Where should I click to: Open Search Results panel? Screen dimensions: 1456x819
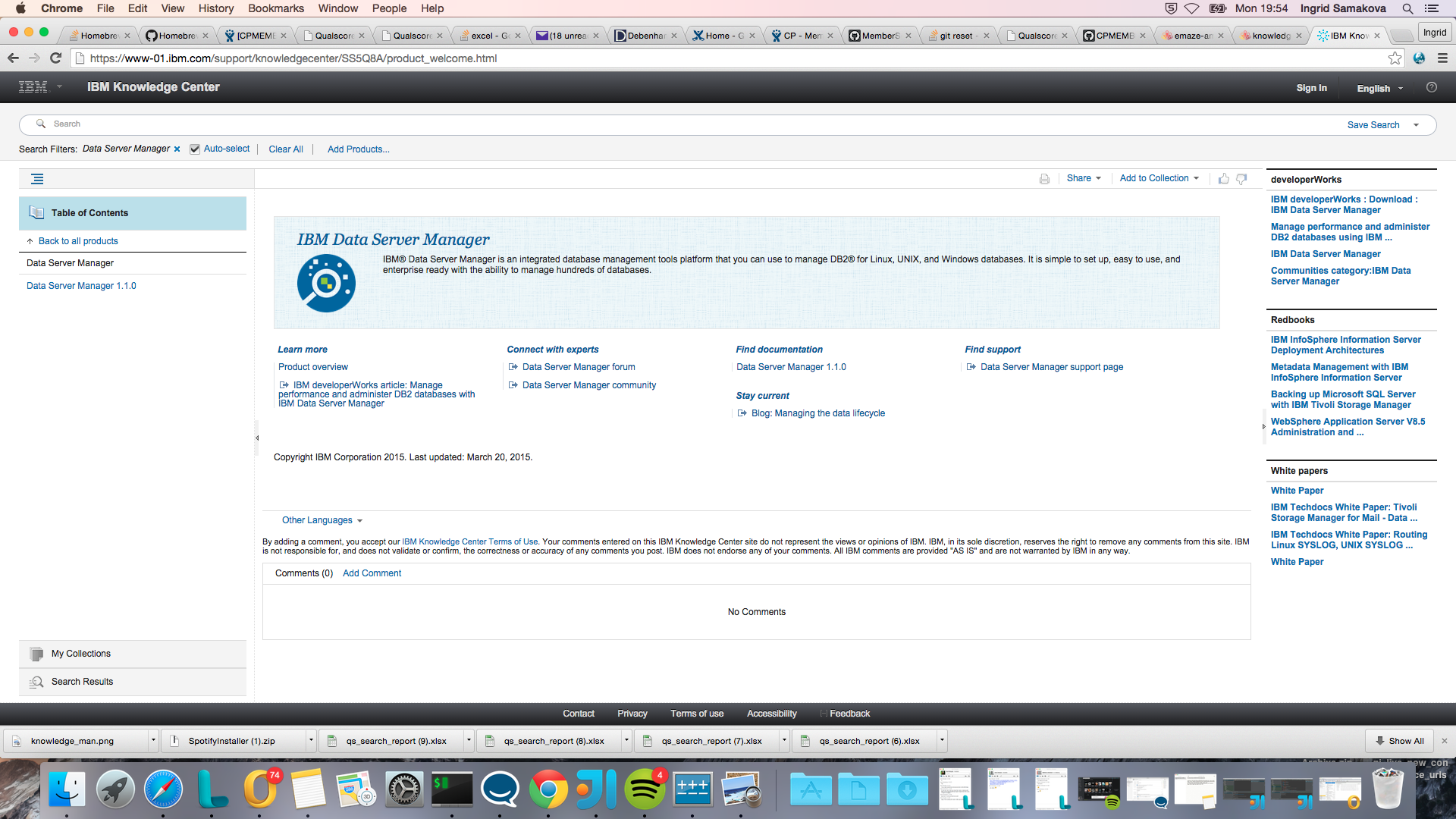(133, 682)
